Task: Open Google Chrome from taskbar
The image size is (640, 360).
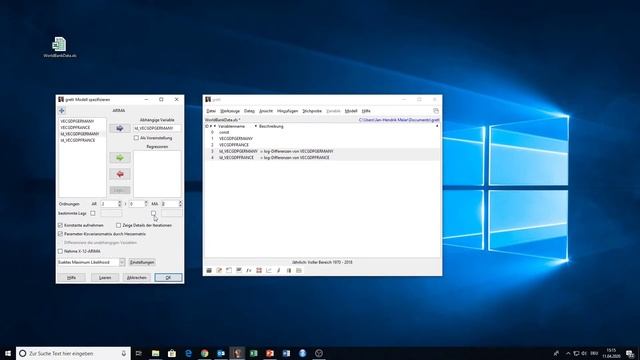Action: click(204, 353)
